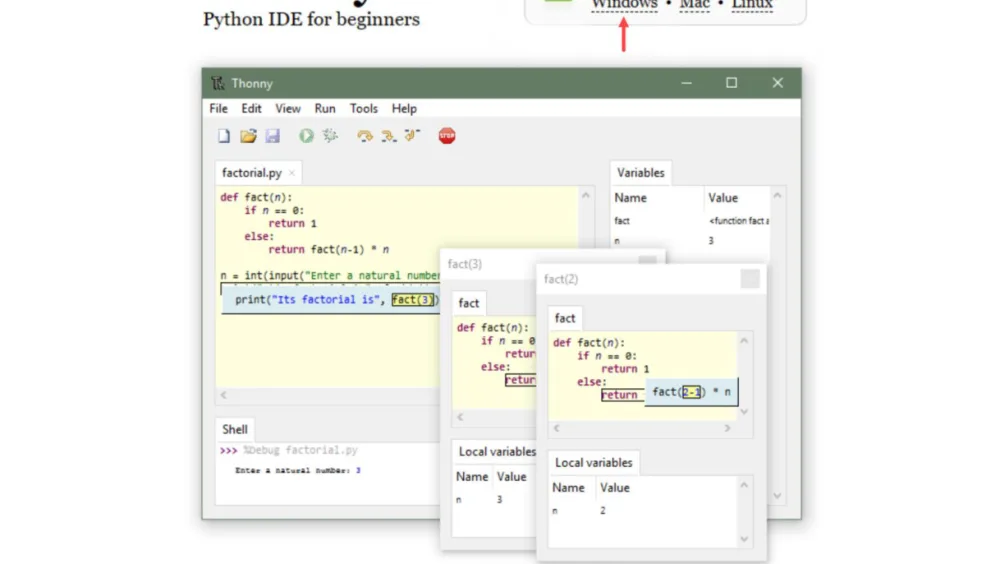Image resolution: width=1000 pixels, height=564 pixels.
Task: Click fact(2) local variables scroll down arrow
Action: pyautogui.click(x=744, y=539)
